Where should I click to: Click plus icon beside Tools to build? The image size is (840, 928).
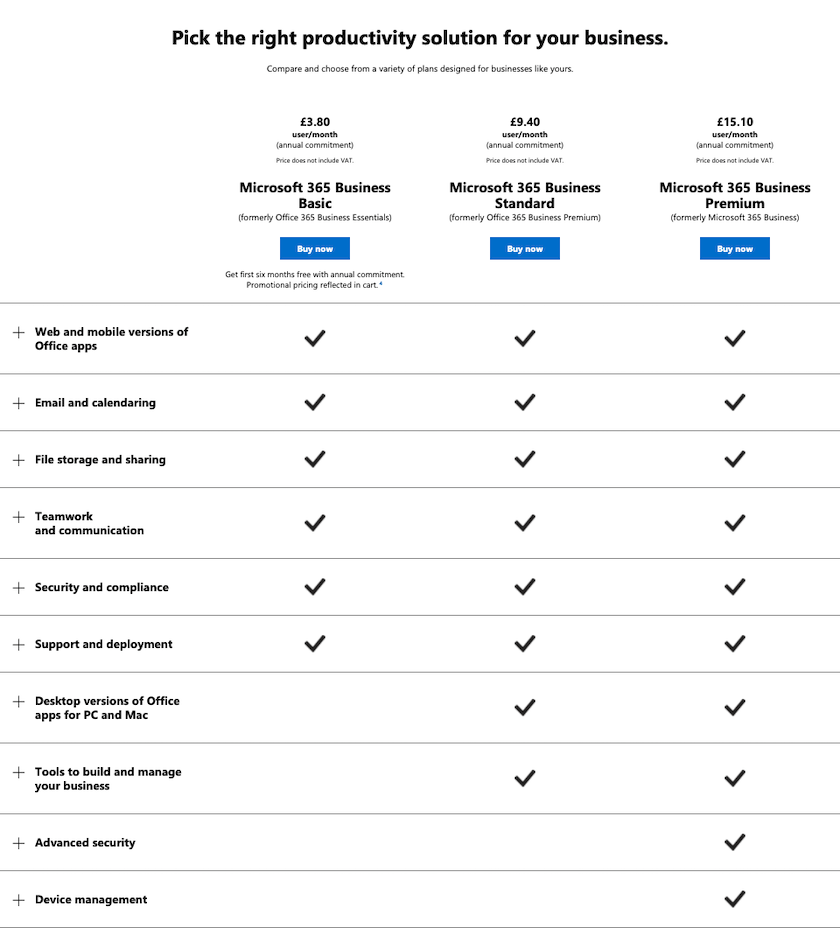click(18, 773)
